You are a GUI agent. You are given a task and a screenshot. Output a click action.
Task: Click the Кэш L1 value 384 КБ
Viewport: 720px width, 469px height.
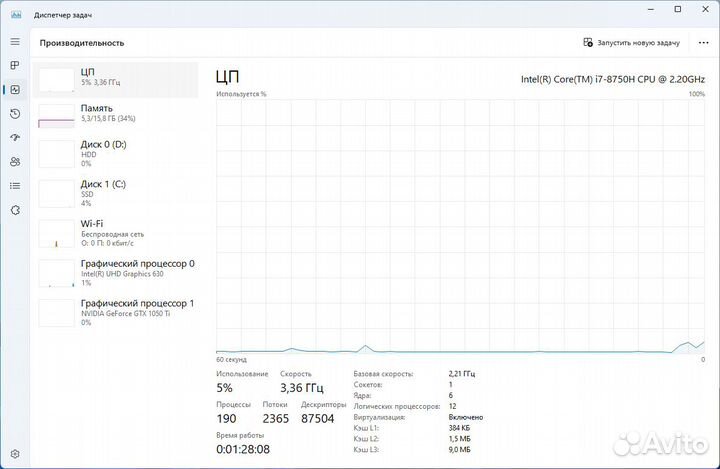(459, 428)
